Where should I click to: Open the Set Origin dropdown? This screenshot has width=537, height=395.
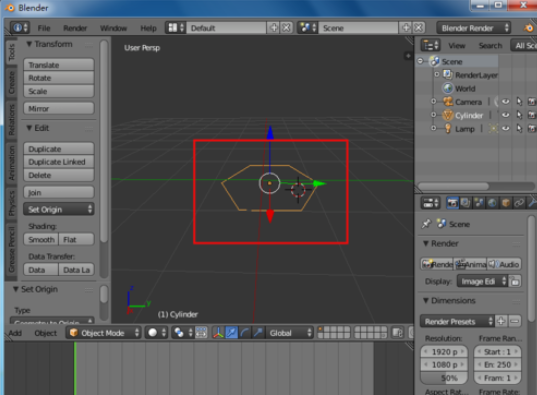59,209
